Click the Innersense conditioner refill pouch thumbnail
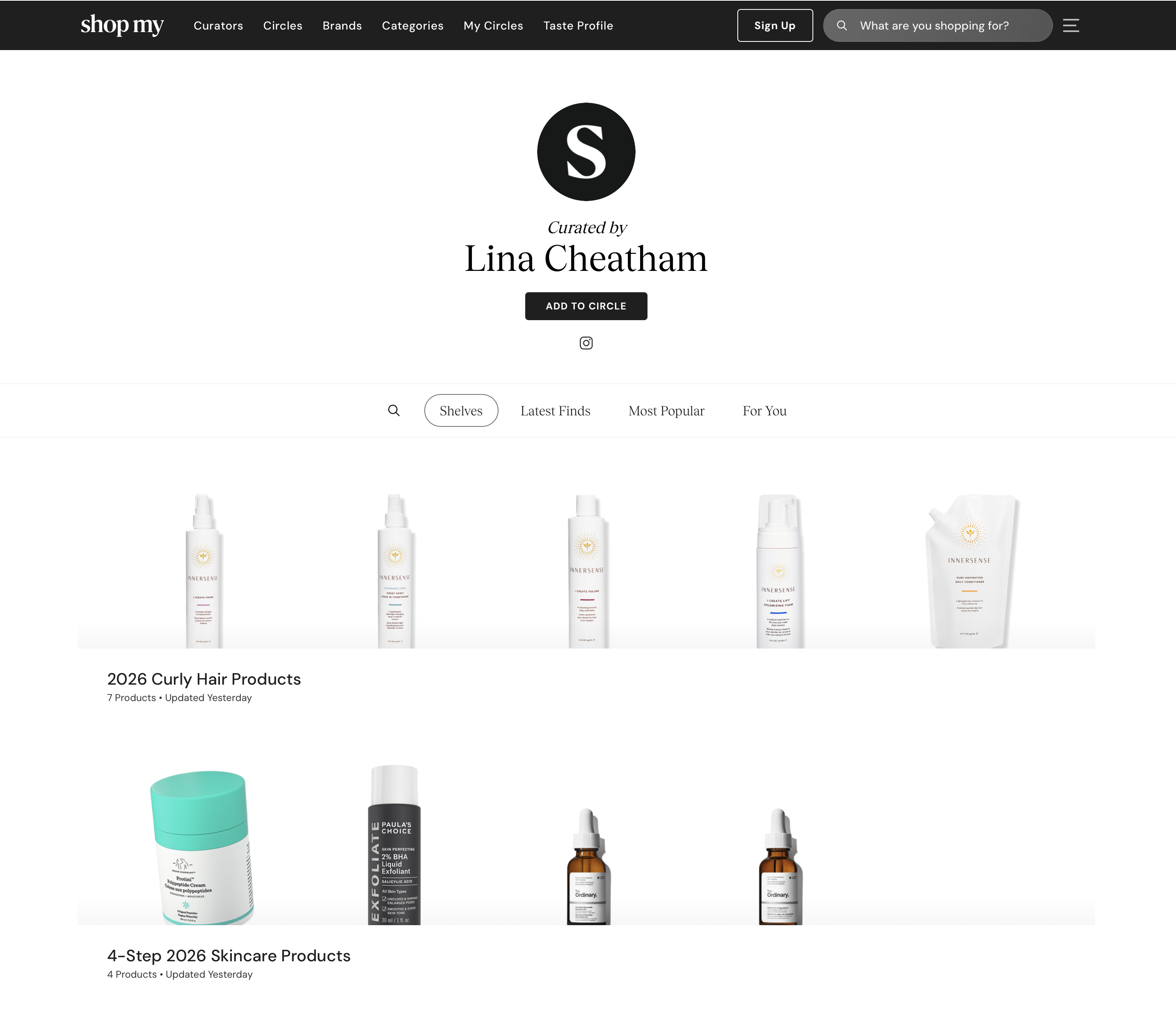The image size is (1176, 1013). pyautogui.click(x=970, y=571)
